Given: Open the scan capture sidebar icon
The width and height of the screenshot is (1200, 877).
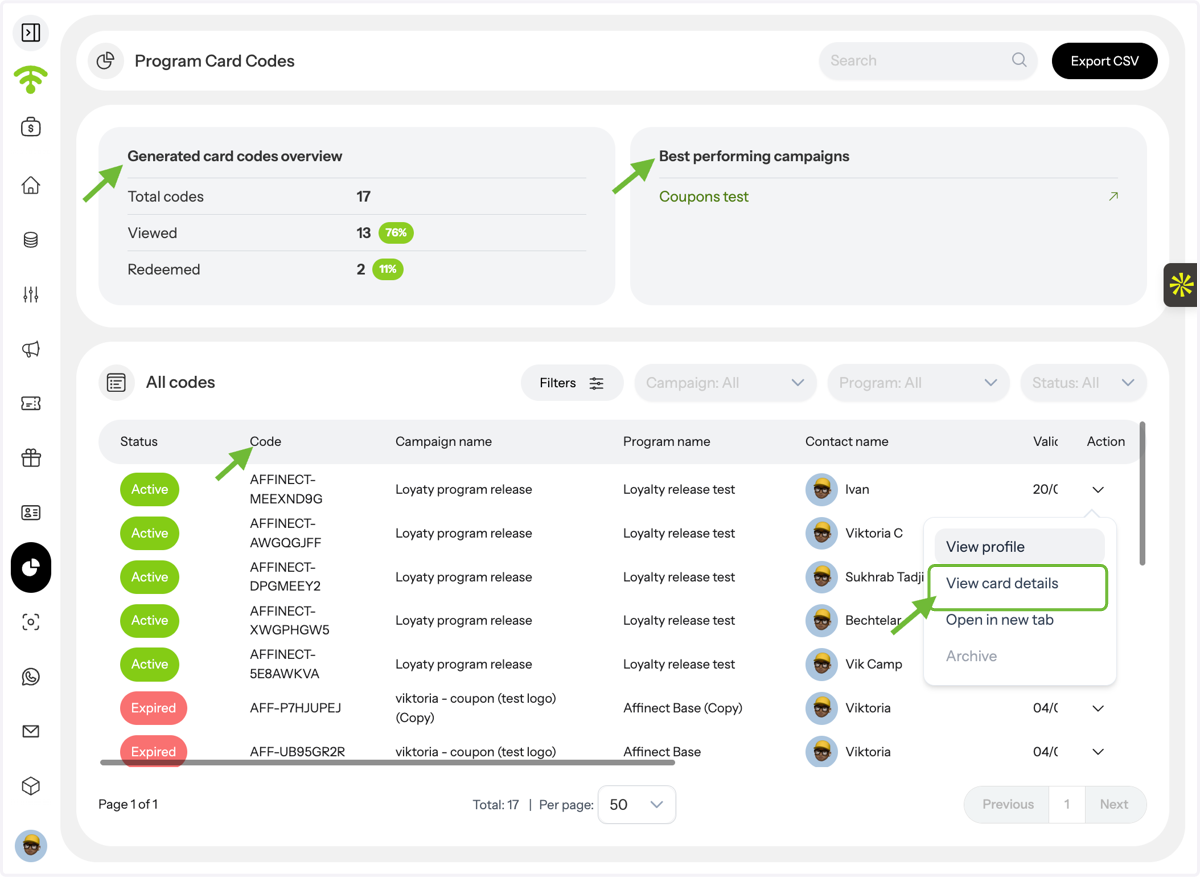Looking at the screenshot, I should pos(31,622).
